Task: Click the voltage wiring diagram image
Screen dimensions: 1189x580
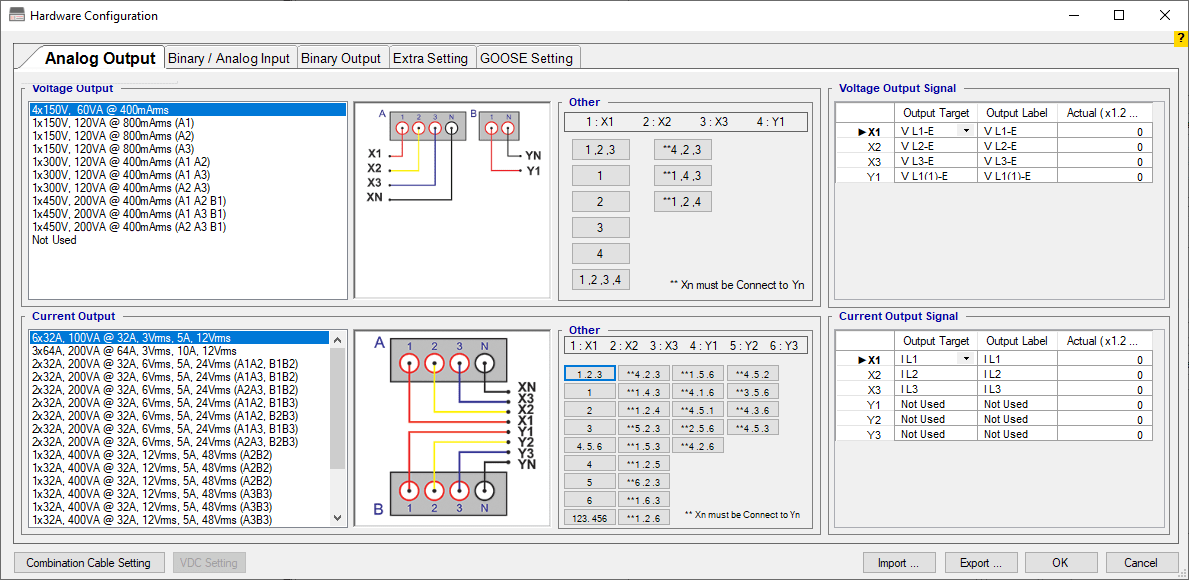Action: (452, 200)
